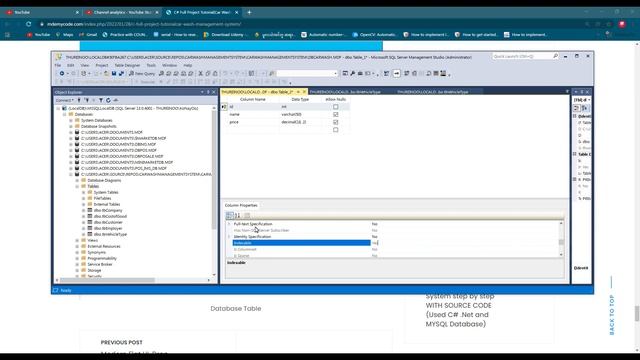The width and height of the screenshot is (640, 360).
Task: Open new browser tab with plus button
Action: click(x=249, y=13)
